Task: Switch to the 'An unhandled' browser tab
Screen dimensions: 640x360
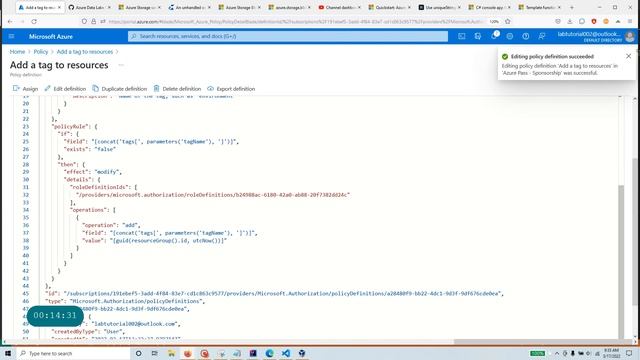Action: click(x=190, y=7)
